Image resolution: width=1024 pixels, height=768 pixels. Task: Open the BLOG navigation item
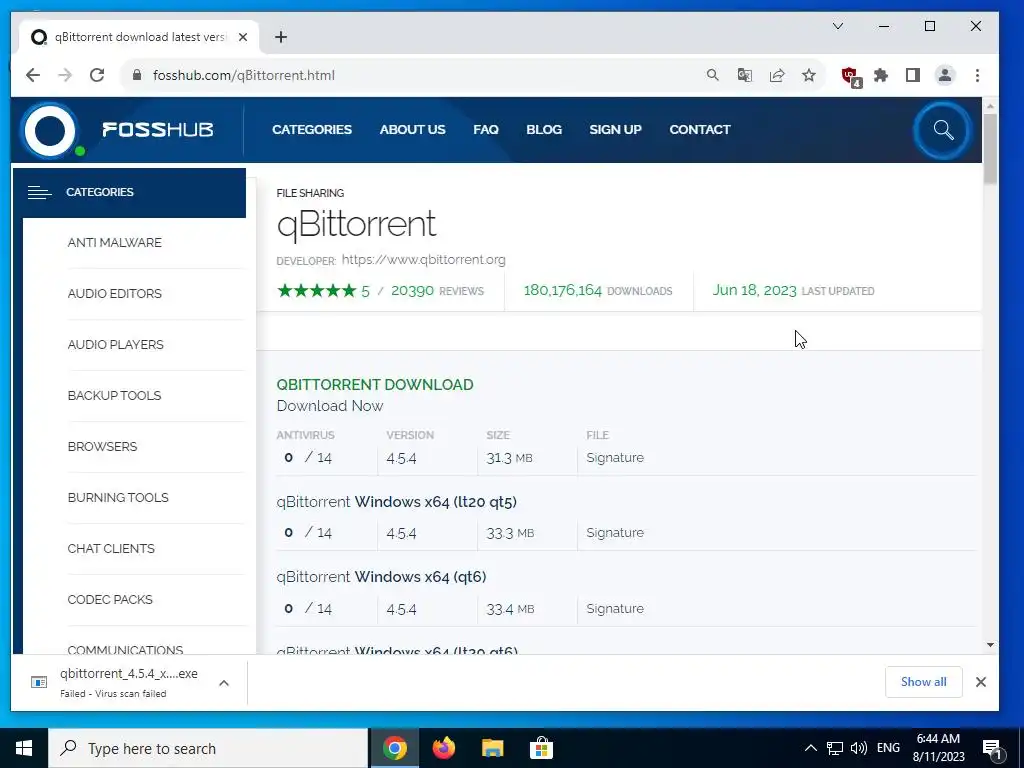click(x=544, y=129)
